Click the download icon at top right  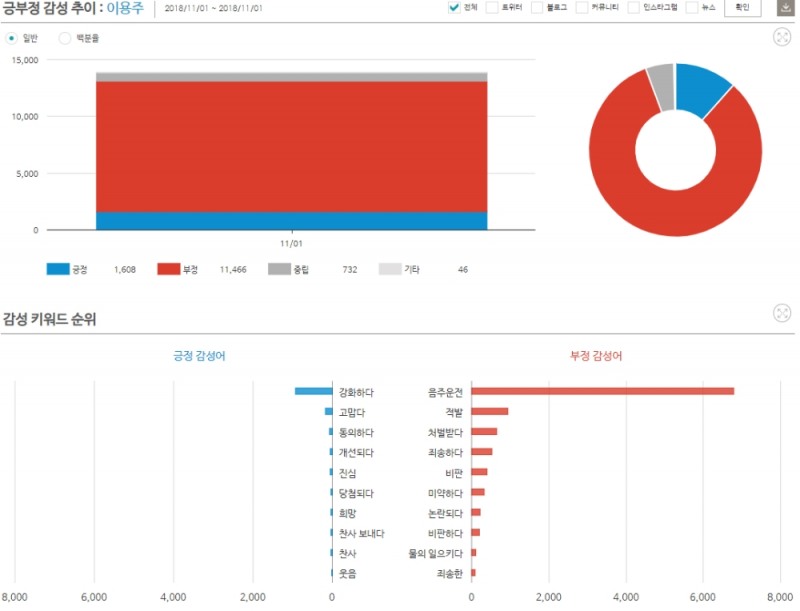click(785, 8)
